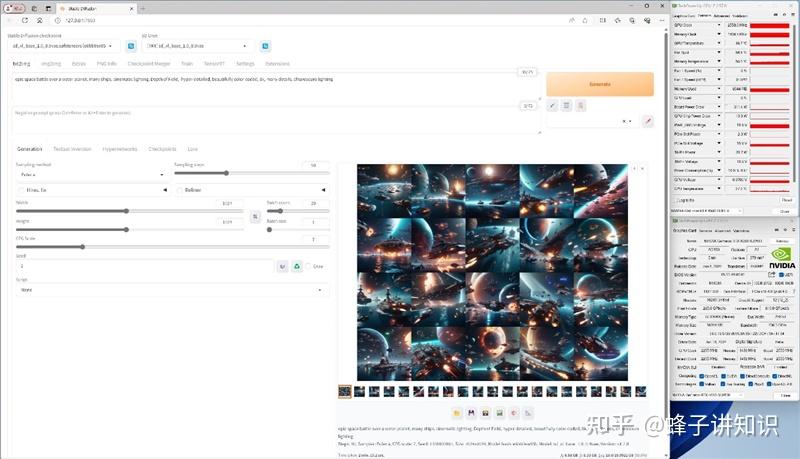800x459 pixels.
Task: Select the Textual Inversion sub-tab
Action: tap(72, 149)
